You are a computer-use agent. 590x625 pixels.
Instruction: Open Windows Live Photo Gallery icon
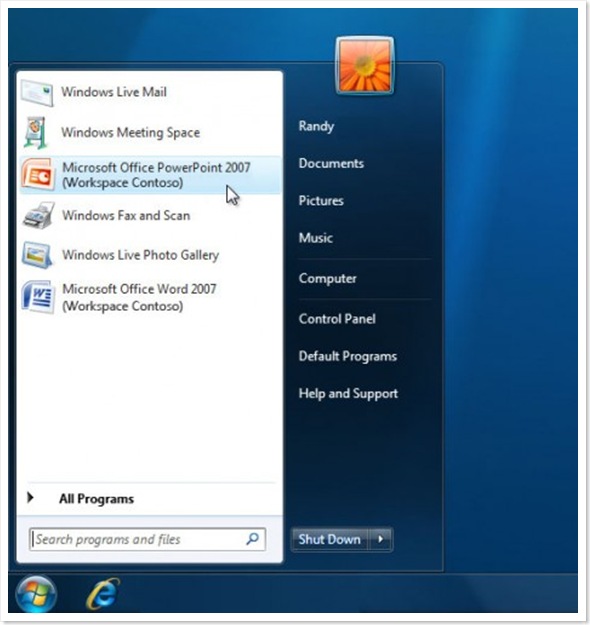click(37, 255)
